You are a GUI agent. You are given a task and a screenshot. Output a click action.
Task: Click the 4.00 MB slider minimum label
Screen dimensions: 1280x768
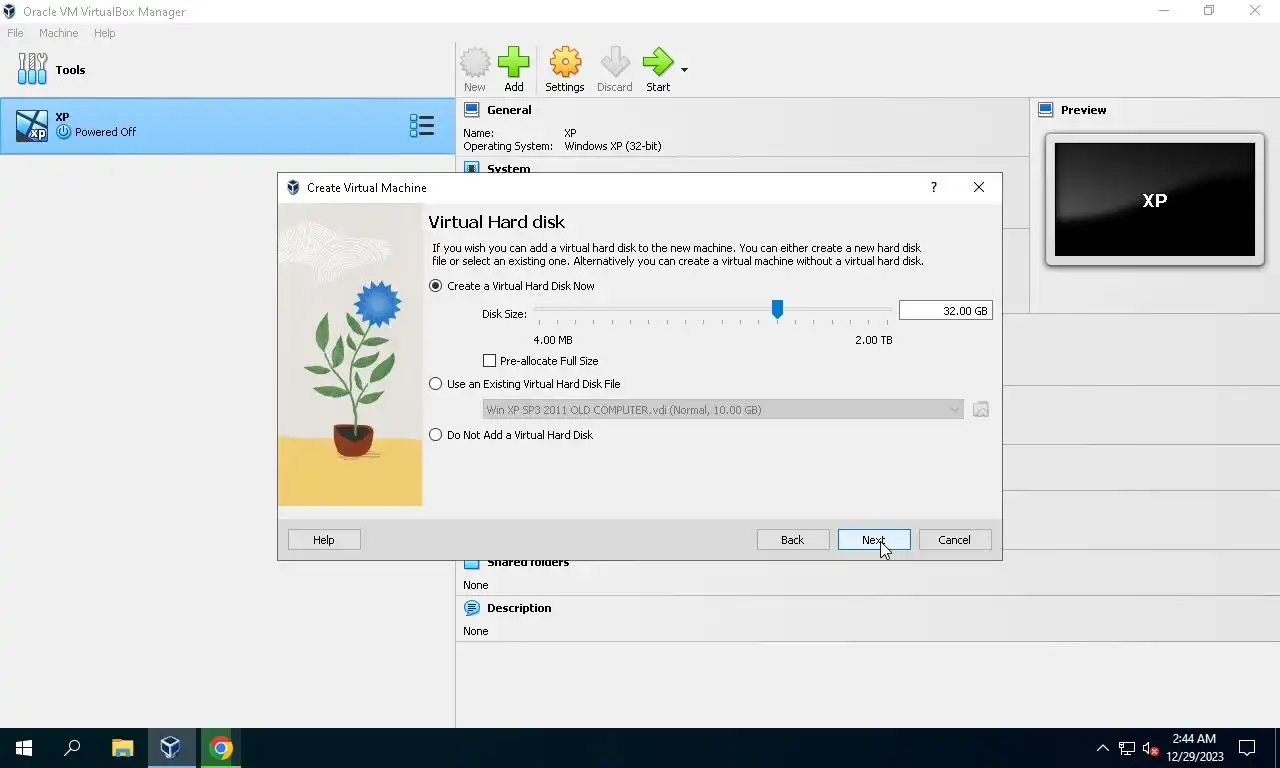click(x=553, y=340)
